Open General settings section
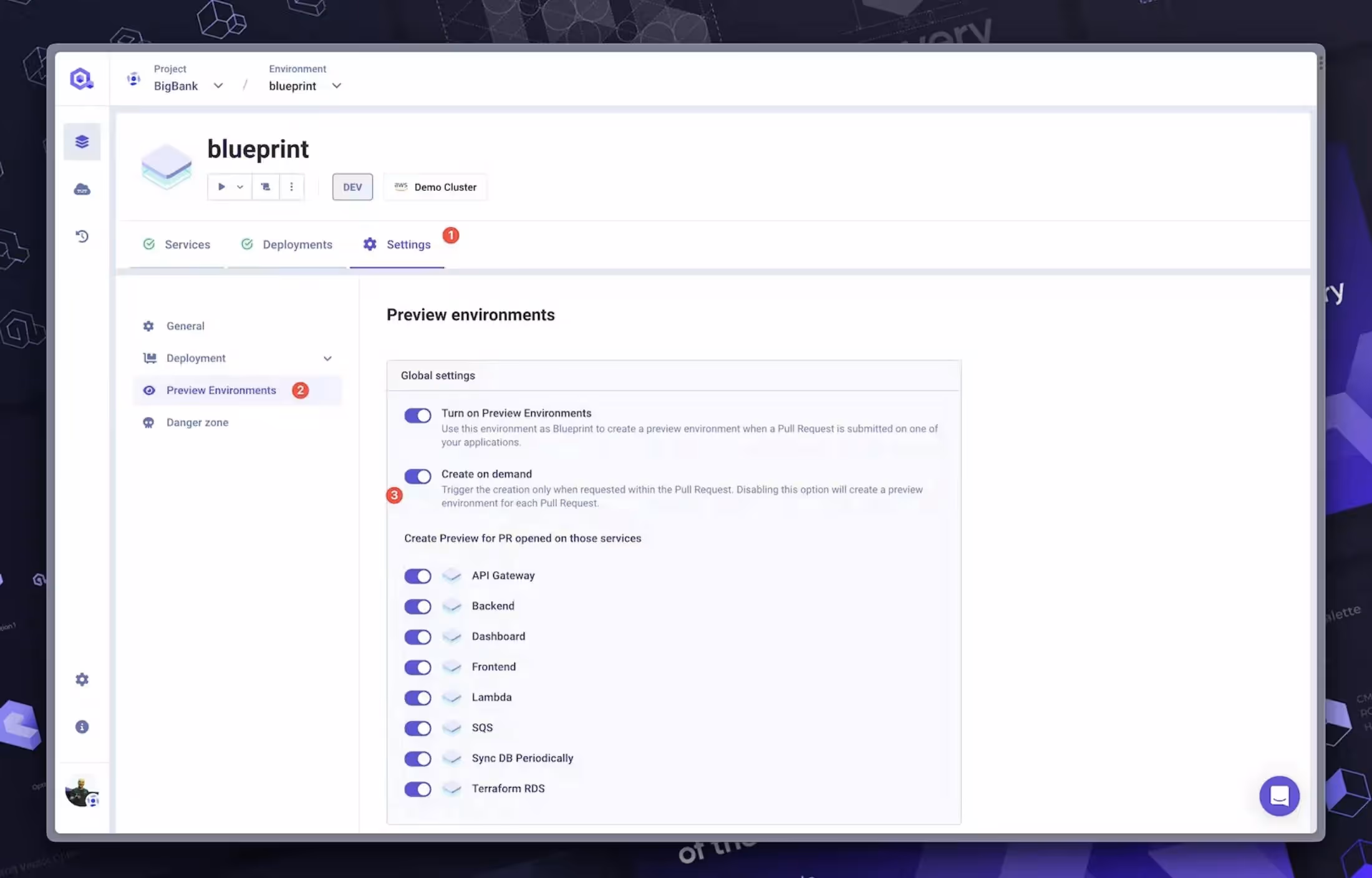The width and height of the screenshot is (1372, 878). pyautogui.click(x=237, y=326)
